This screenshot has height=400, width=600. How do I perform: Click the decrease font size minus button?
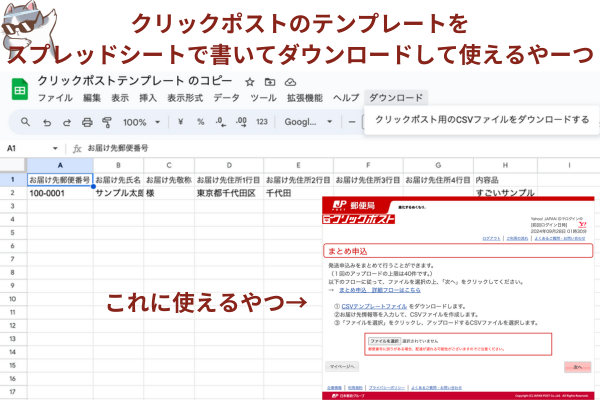point(352,122)
